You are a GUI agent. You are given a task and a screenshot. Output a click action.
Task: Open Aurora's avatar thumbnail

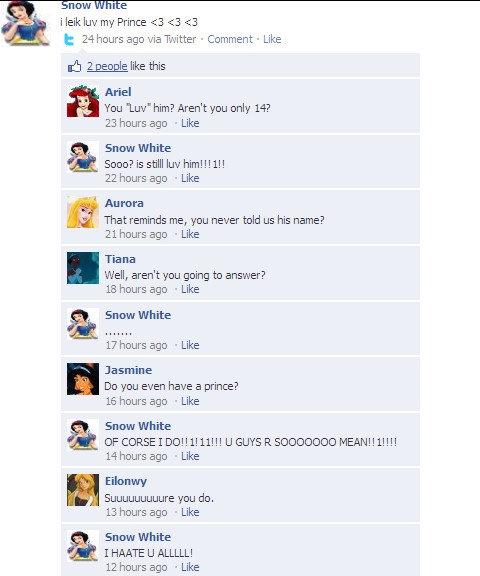[x=83, y=212]
